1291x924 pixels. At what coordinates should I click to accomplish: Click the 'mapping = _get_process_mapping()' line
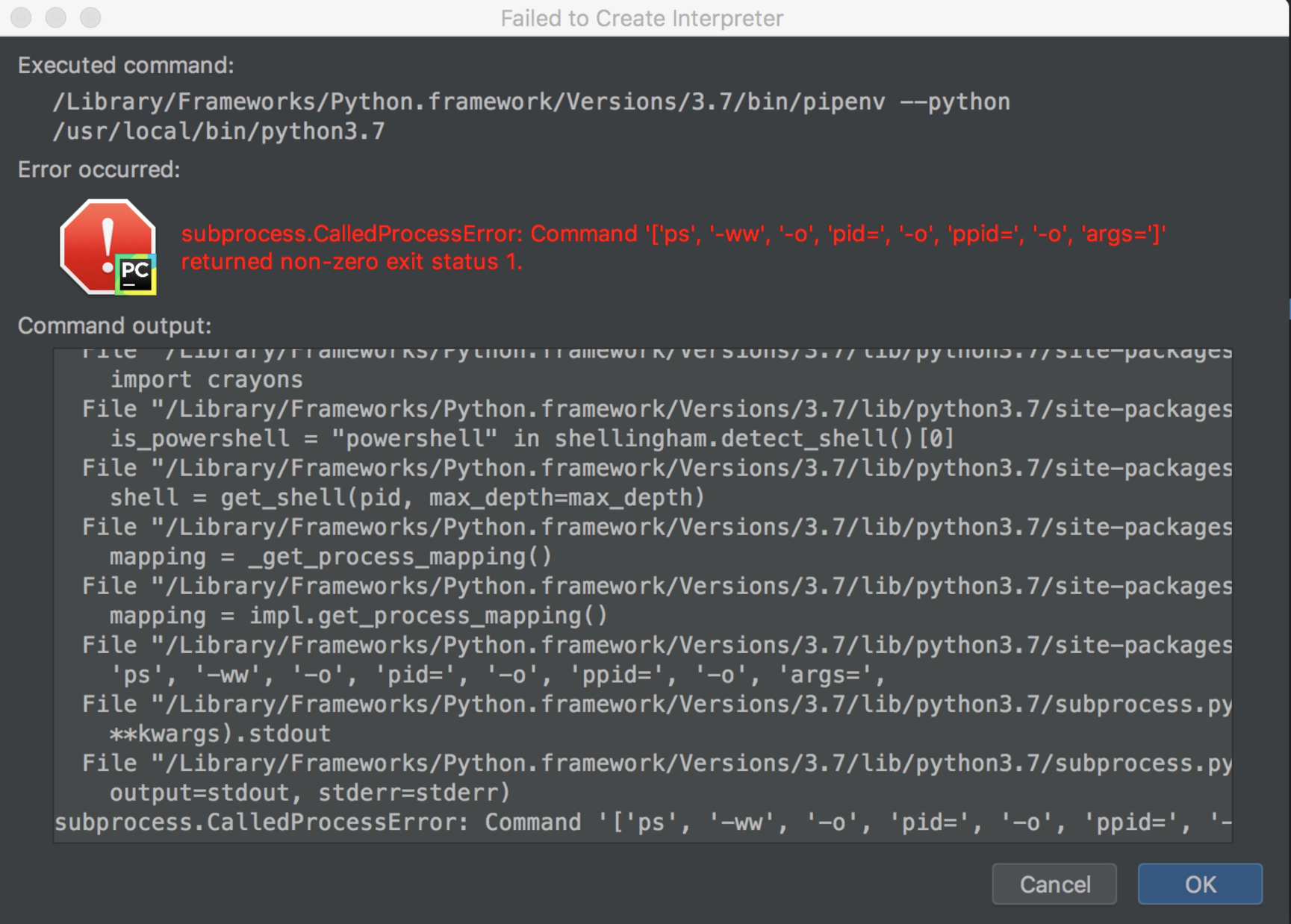[x=331, y=557]
